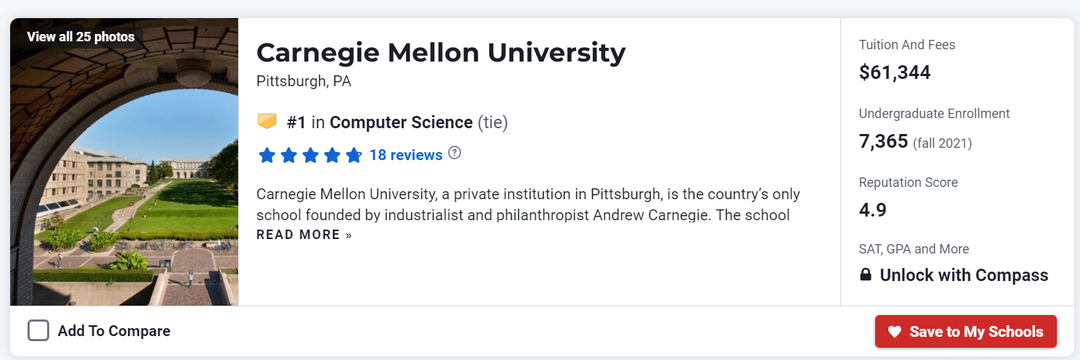Click the Add To Compare label
The image size is (1080, 360).
(114, 331)
